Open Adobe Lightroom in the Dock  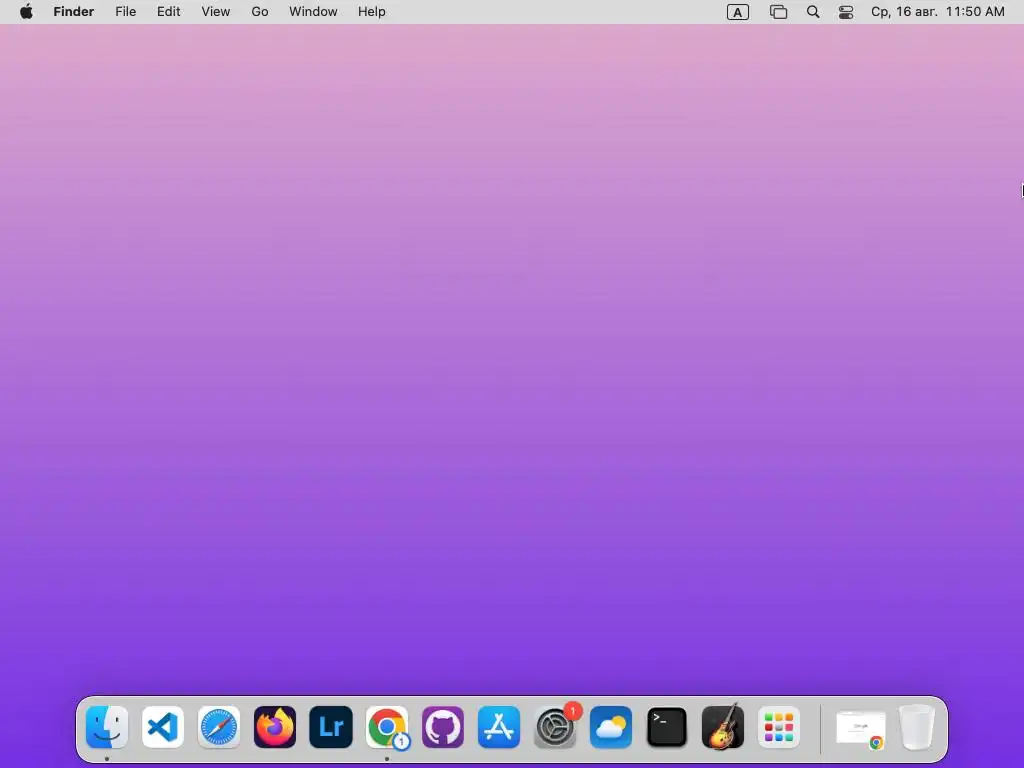click(331, 727)
